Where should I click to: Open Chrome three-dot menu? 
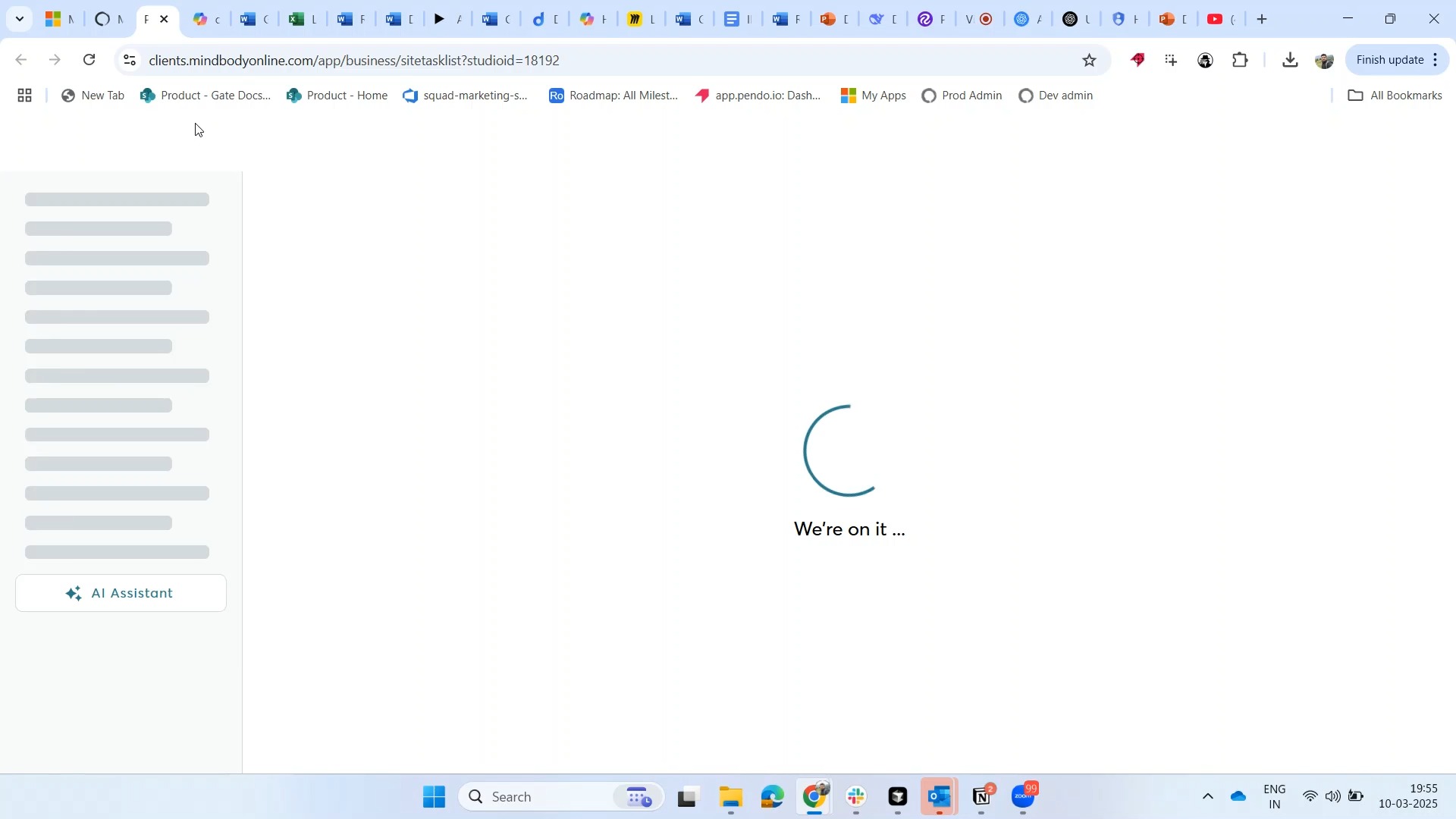point(1436,60)
